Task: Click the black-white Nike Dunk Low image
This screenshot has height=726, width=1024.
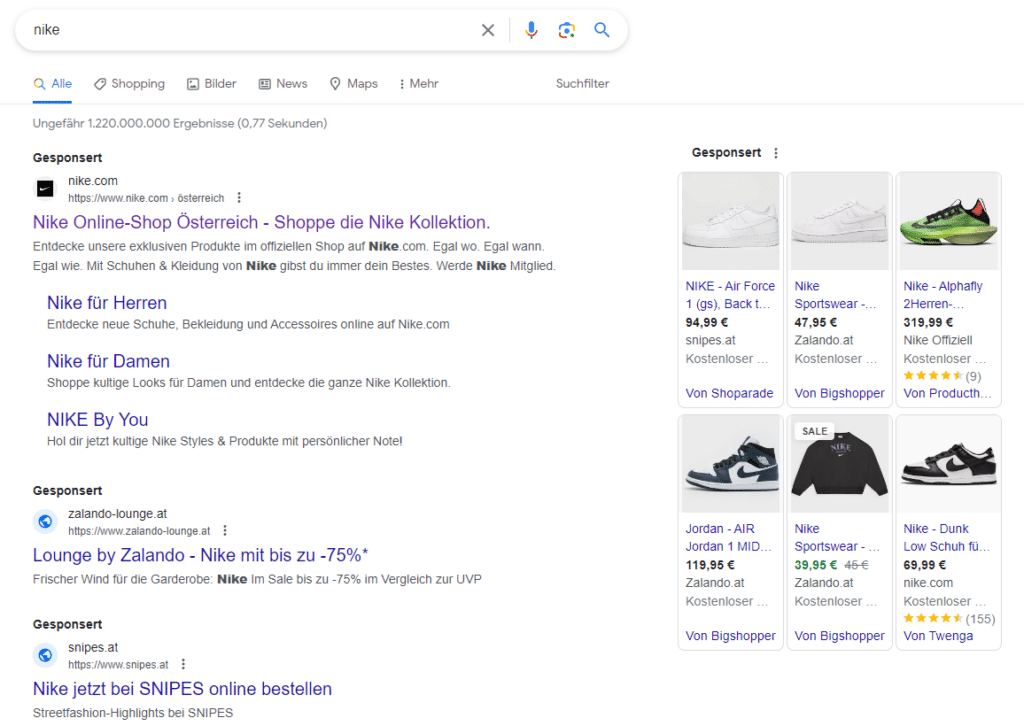Action: click(x=949, y=464)
